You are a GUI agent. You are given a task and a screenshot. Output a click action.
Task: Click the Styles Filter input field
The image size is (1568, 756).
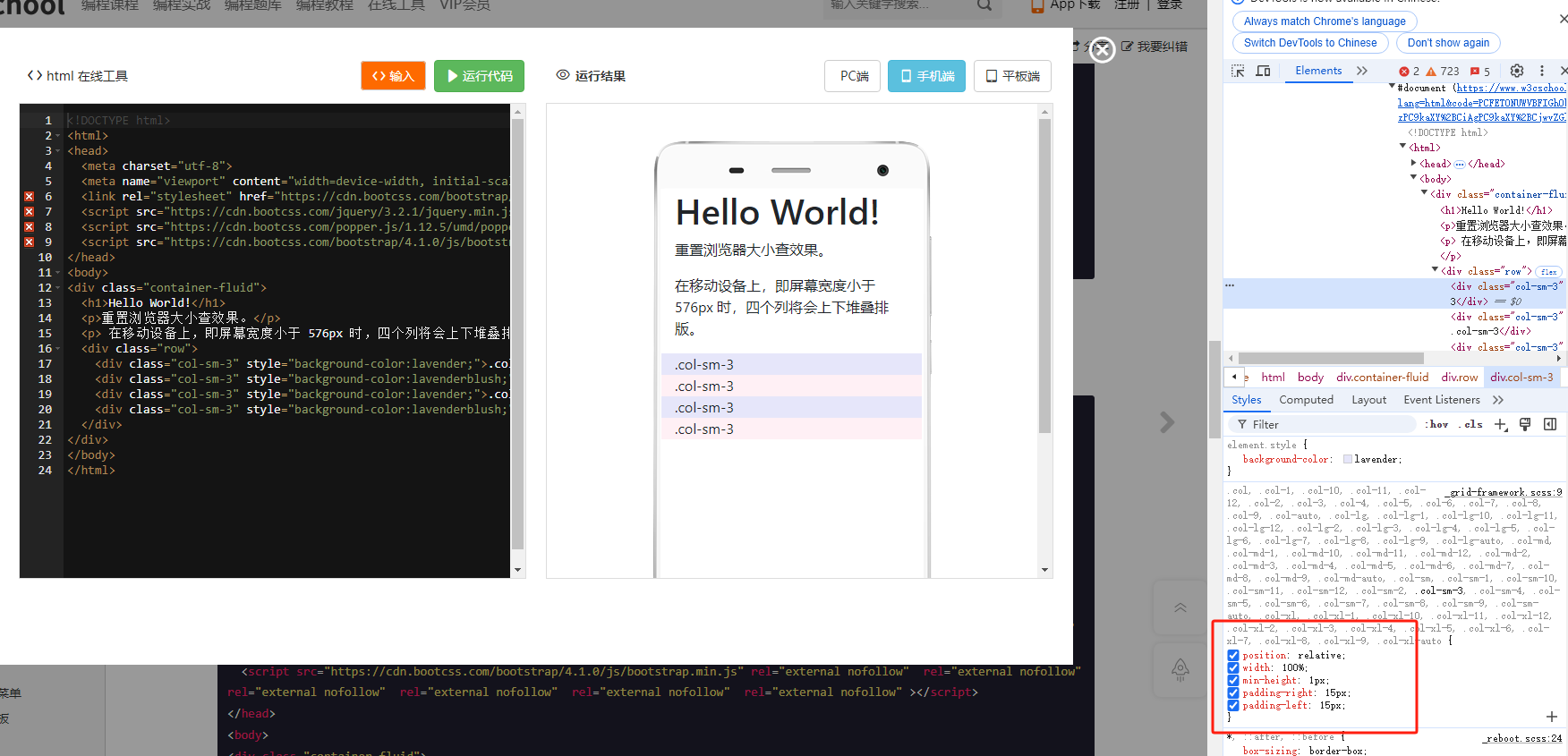coord(1322,424)
